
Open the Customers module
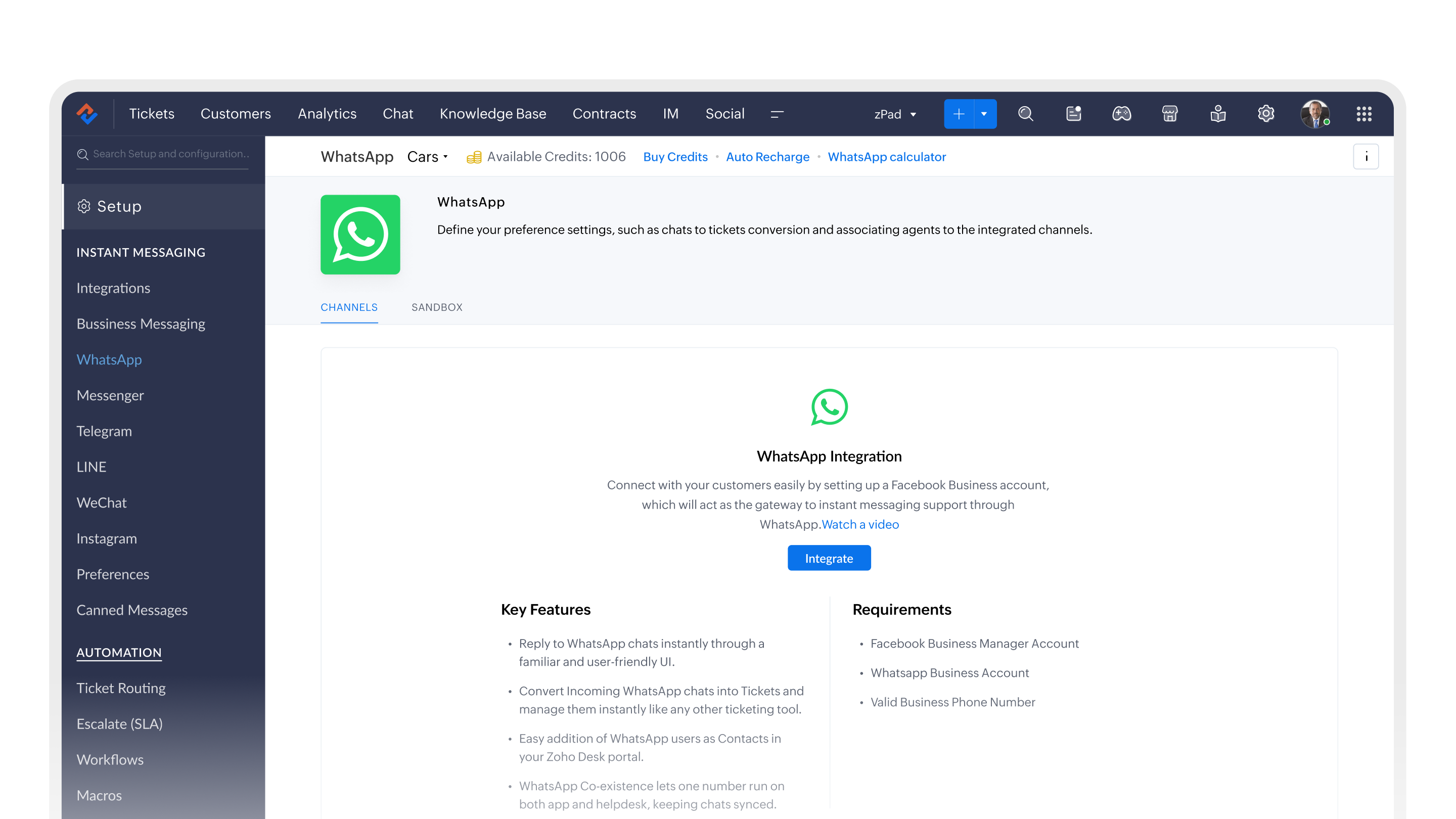(236, 114)
